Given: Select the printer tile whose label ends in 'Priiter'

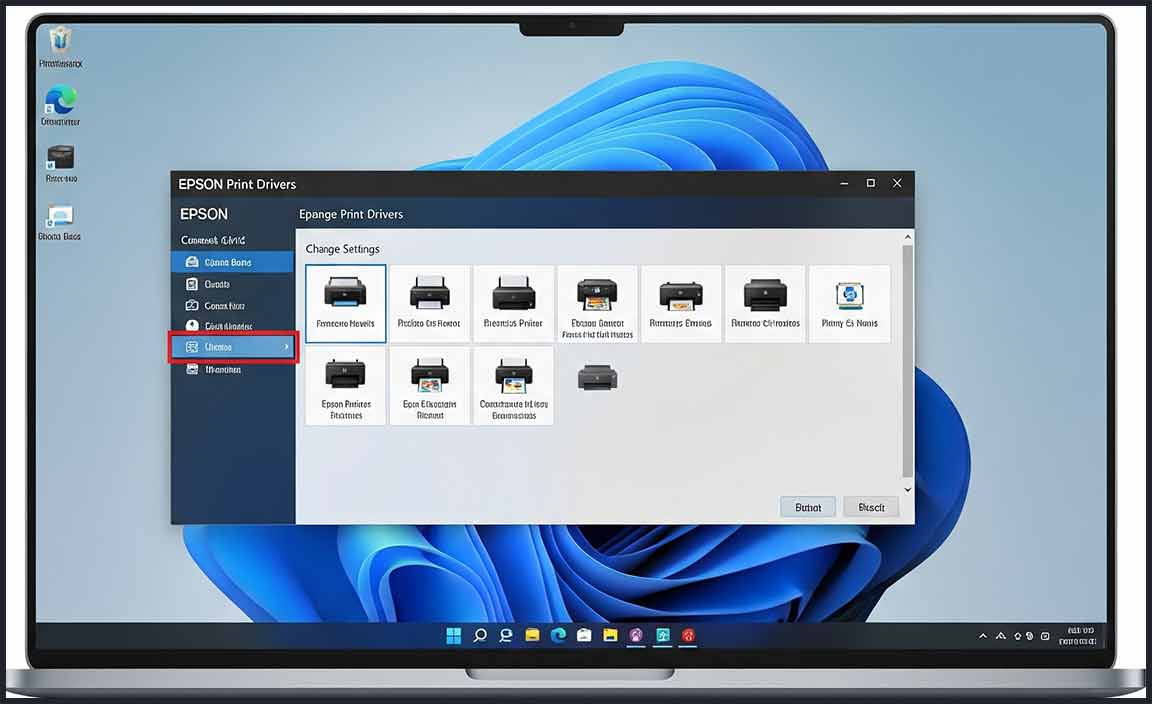Looking at the screenshot, I should coord(513,303).
